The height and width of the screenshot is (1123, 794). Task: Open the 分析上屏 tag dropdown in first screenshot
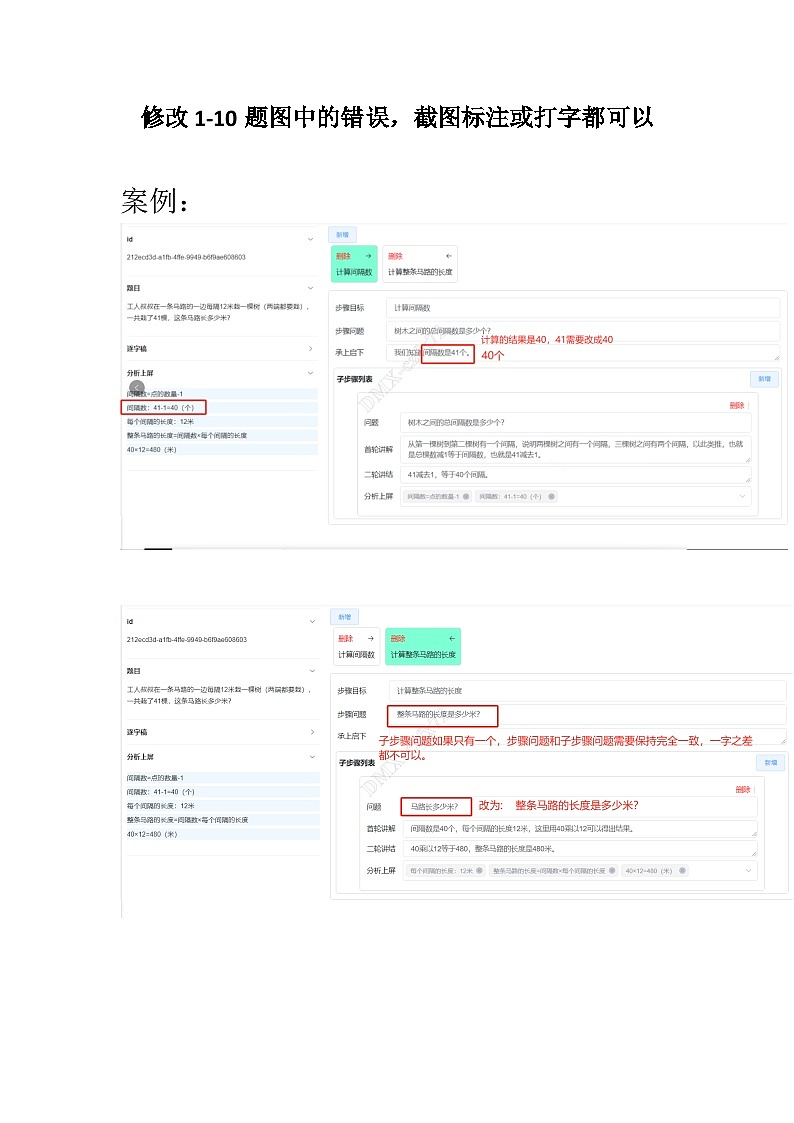tap(742, 496)
